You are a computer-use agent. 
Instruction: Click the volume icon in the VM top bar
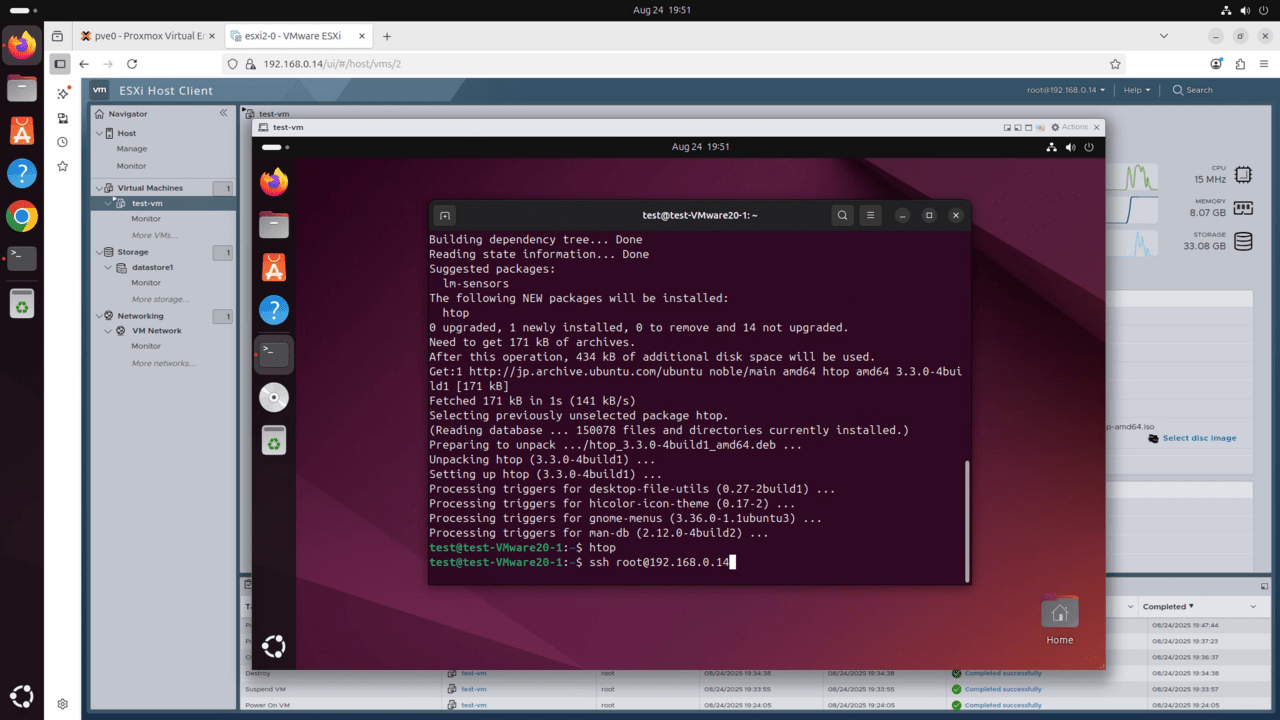click(x=1071, y=147)
